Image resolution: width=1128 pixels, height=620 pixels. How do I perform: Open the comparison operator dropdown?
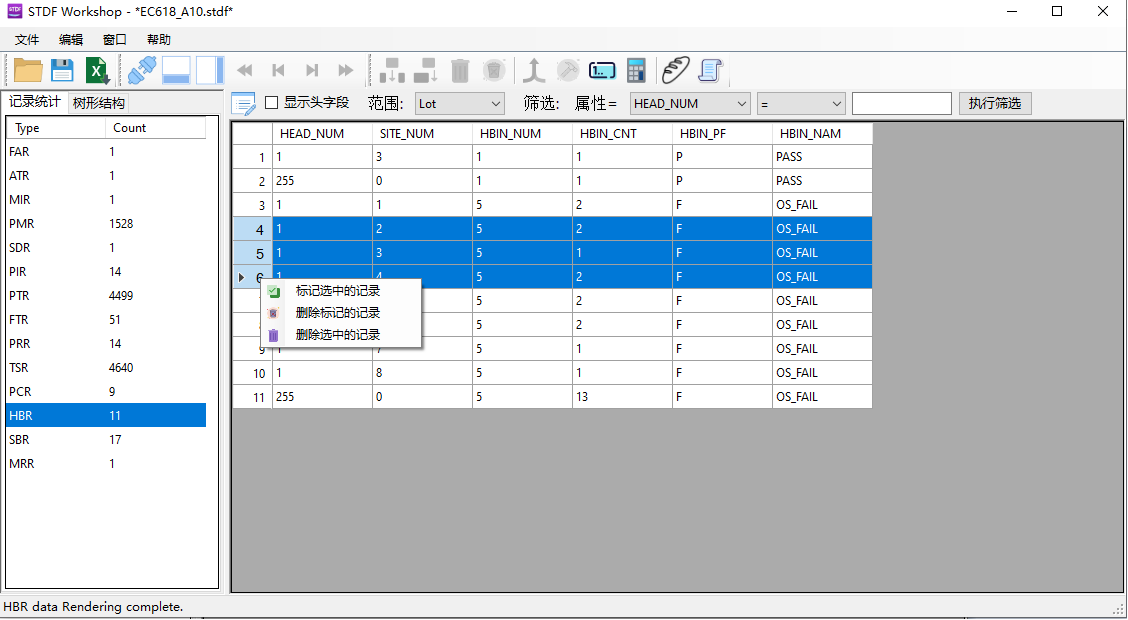pyautogui.click(x=801, y=104)
